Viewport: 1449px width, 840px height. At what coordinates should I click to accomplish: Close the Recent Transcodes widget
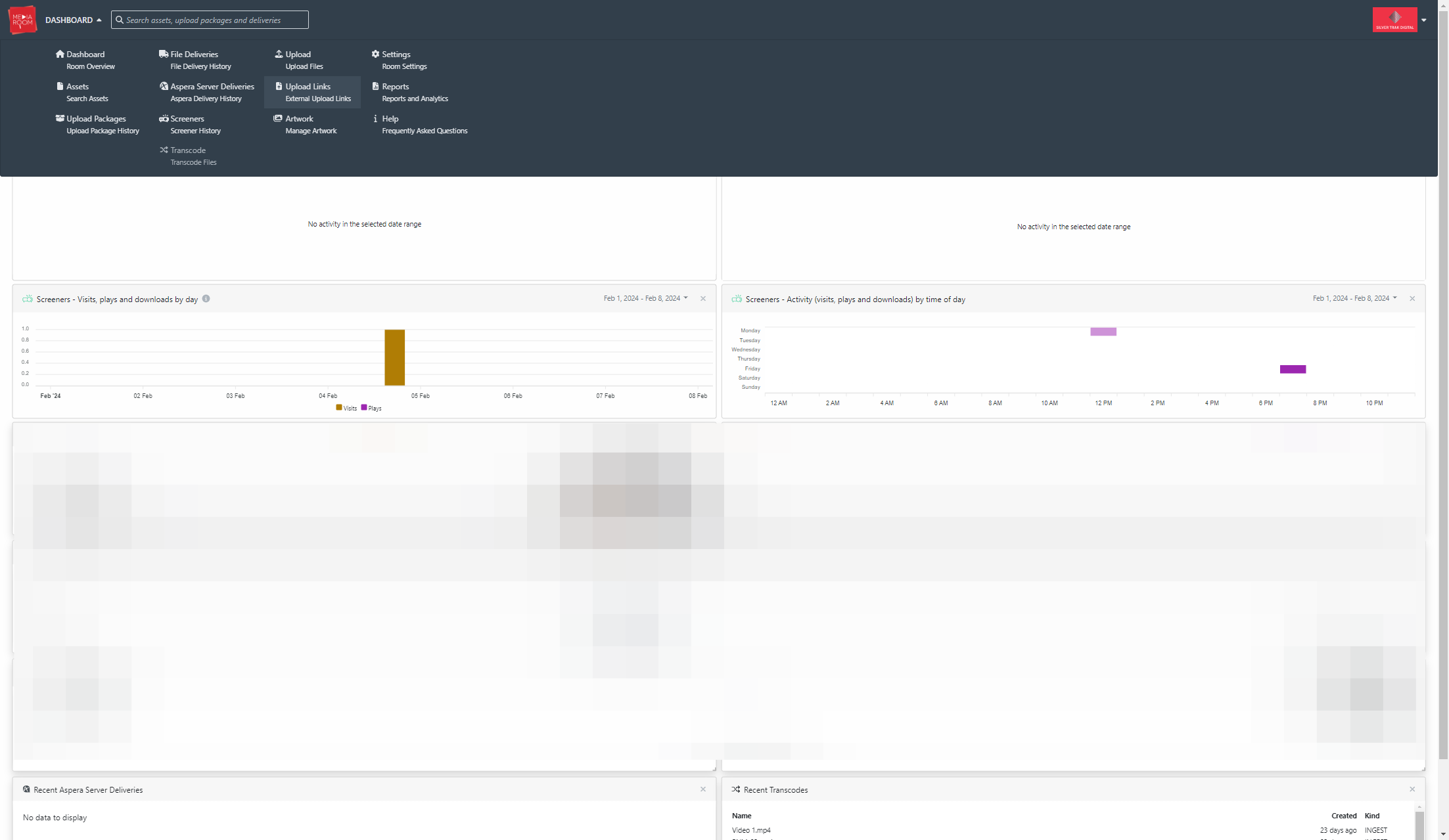pyautogui.click(x=1412, y=789)
